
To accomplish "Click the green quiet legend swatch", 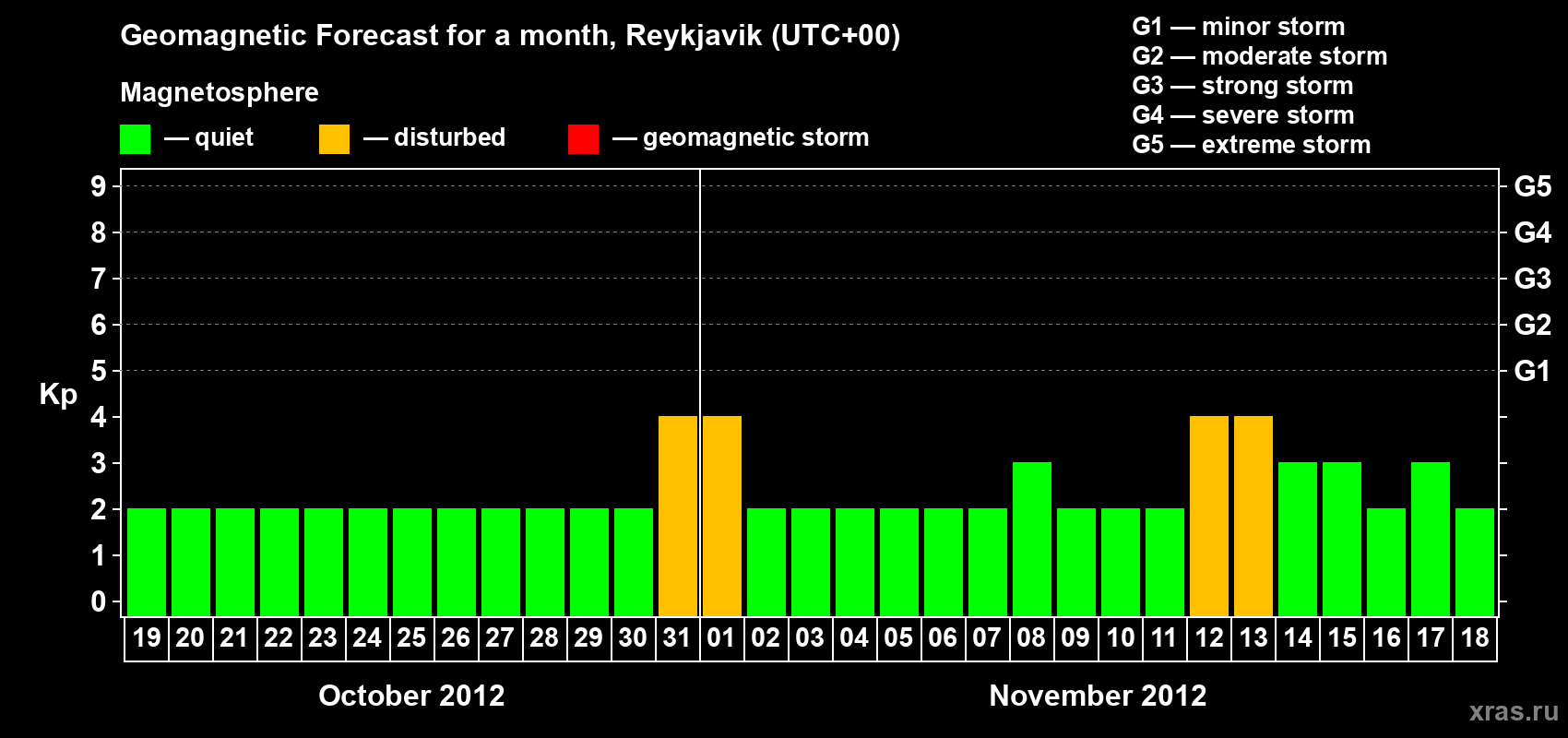I will tap(135, 139).
